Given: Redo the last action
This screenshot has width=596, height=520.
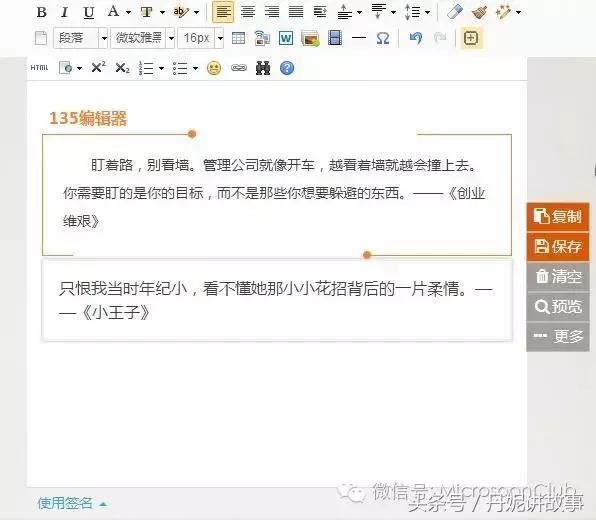Looking at the screenshot, I should click(x=440, y=38).
